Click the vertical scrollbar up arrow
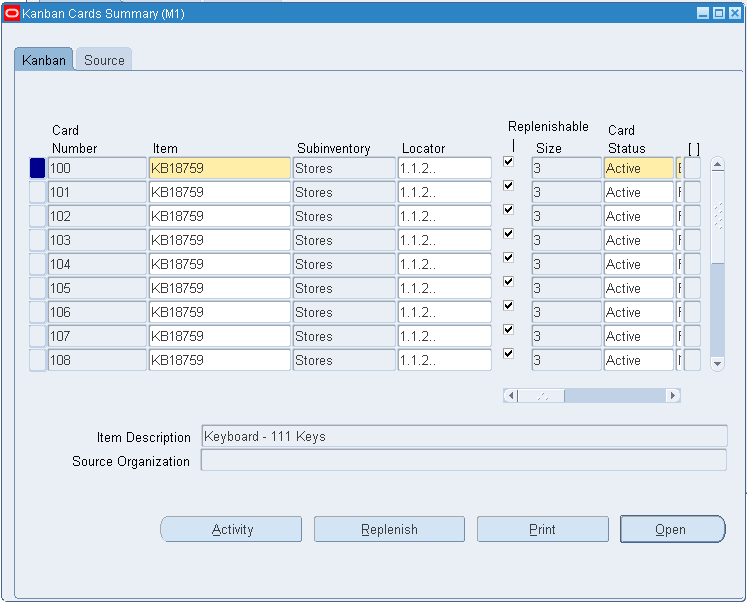The image size is (747, 604). 717,165
